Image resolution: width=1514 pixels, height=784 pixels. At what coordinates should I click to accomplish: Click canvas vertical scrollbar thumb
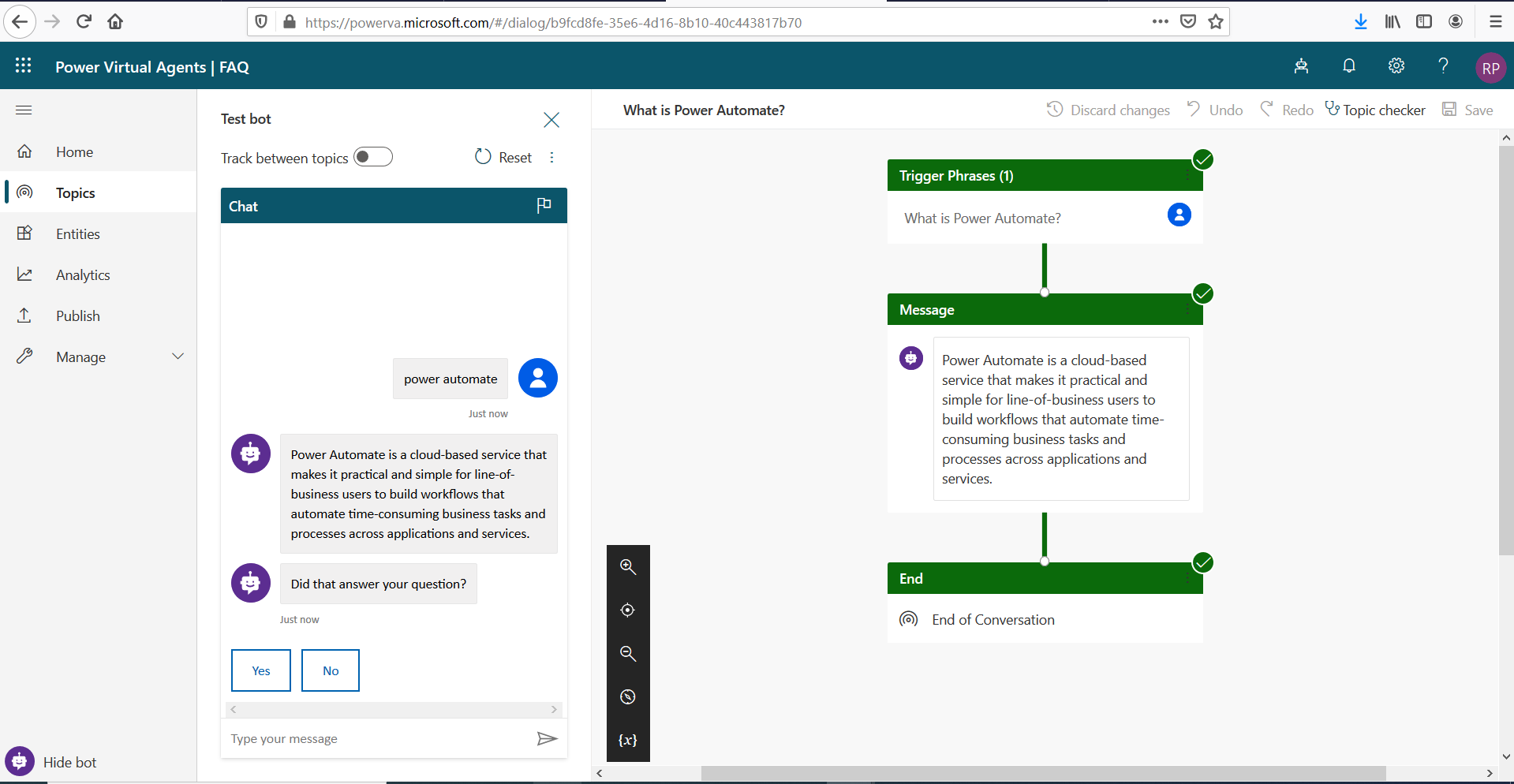[x=1506, y=351]
